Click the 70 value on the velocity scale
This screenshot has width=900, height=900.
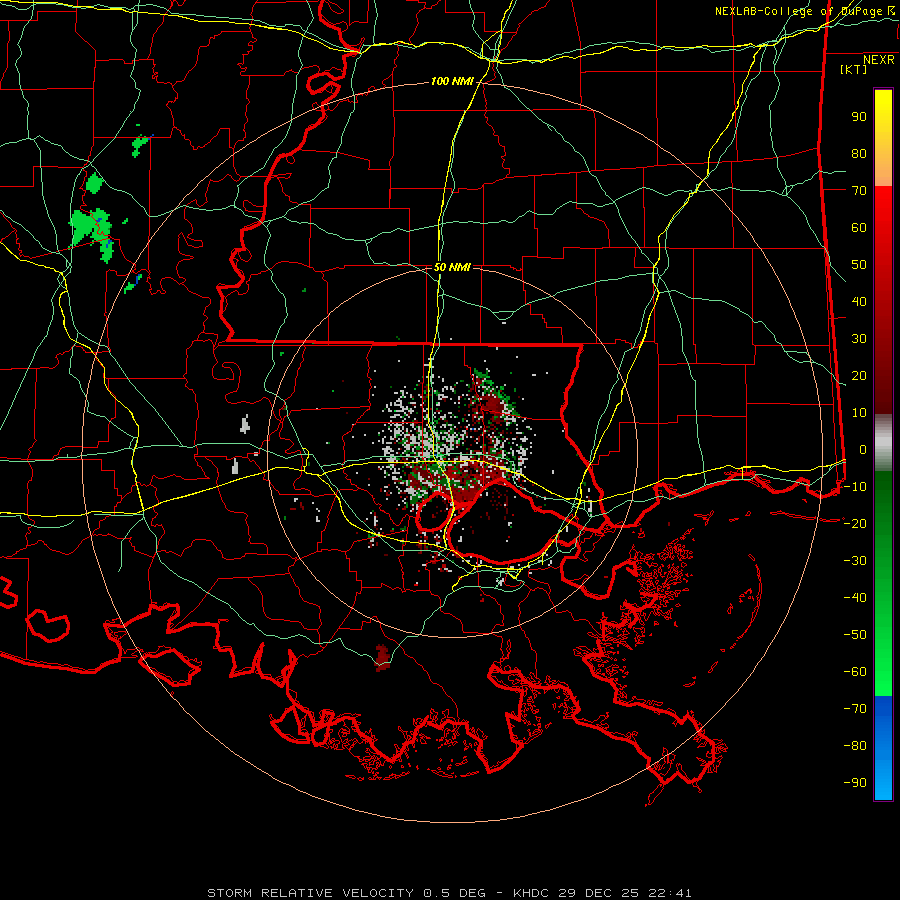(859, 191)
